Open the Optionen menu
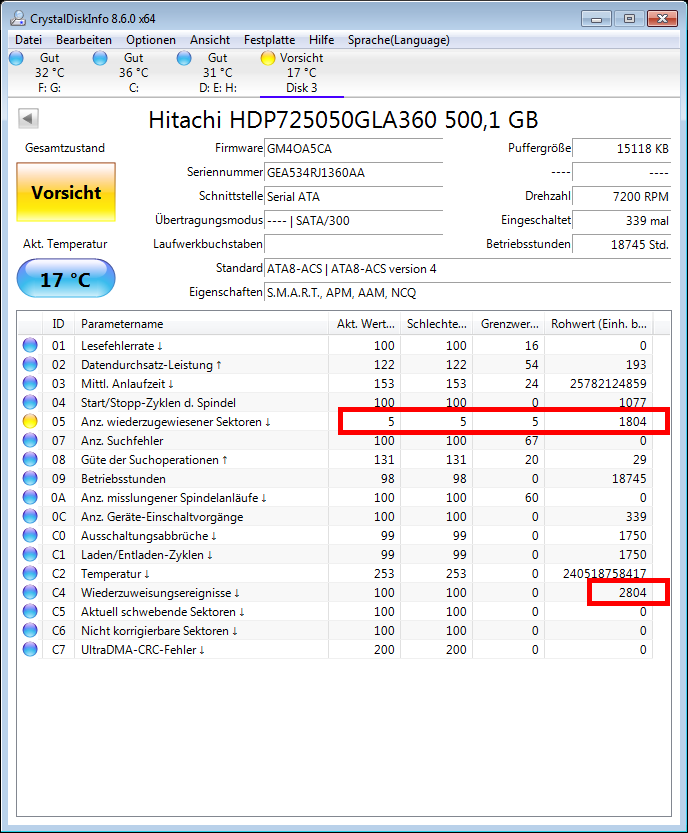 tap(151, 40)
